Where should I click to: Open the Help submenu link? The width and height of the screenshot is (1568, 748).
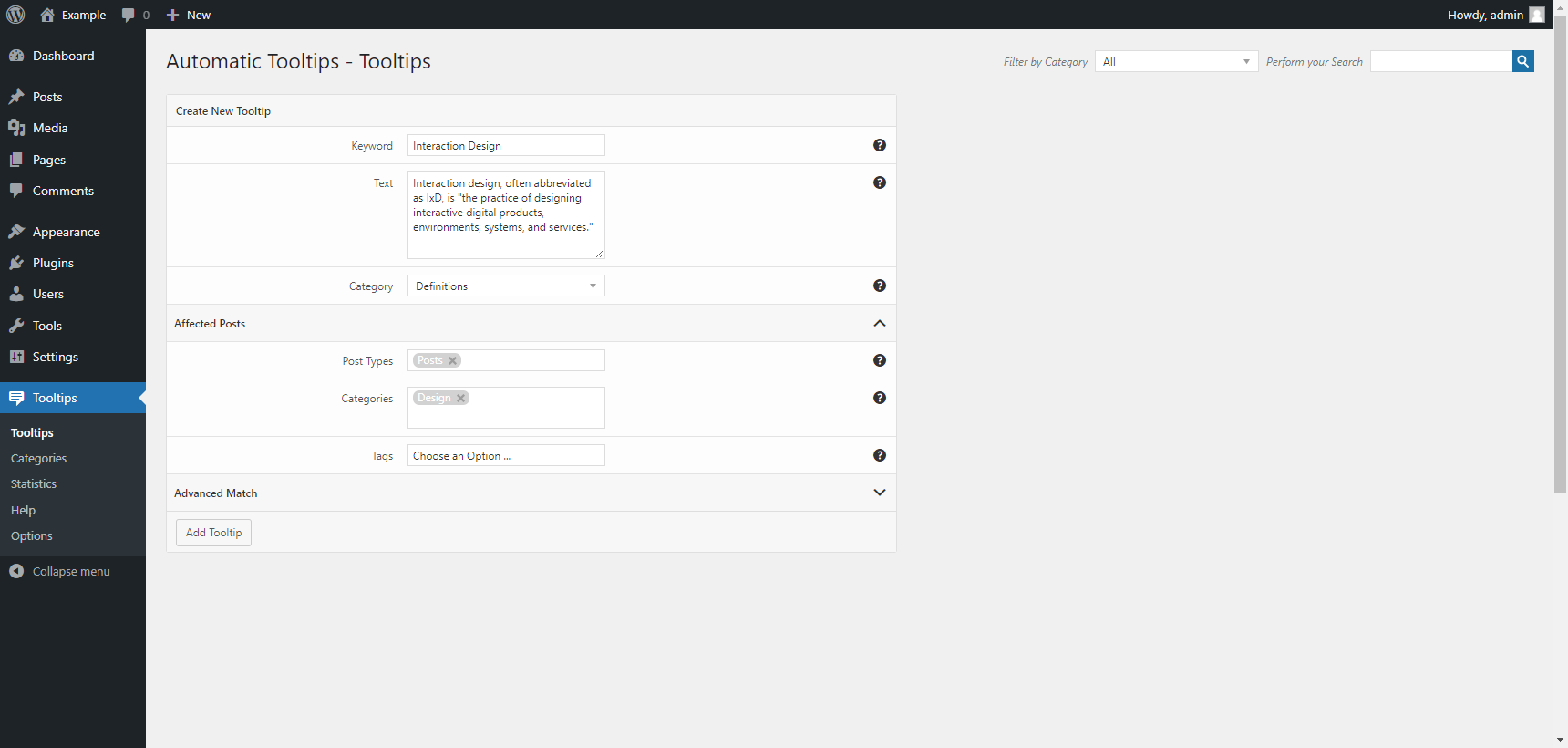tap(23, 510)
